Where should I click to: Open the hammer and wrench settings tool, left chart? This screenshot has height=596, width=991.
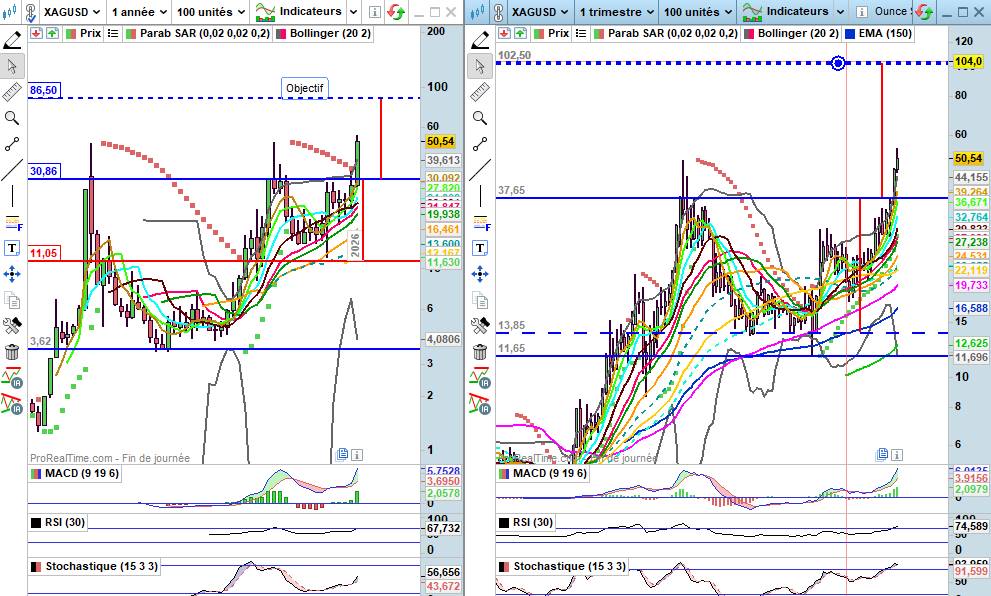point(12,326)
